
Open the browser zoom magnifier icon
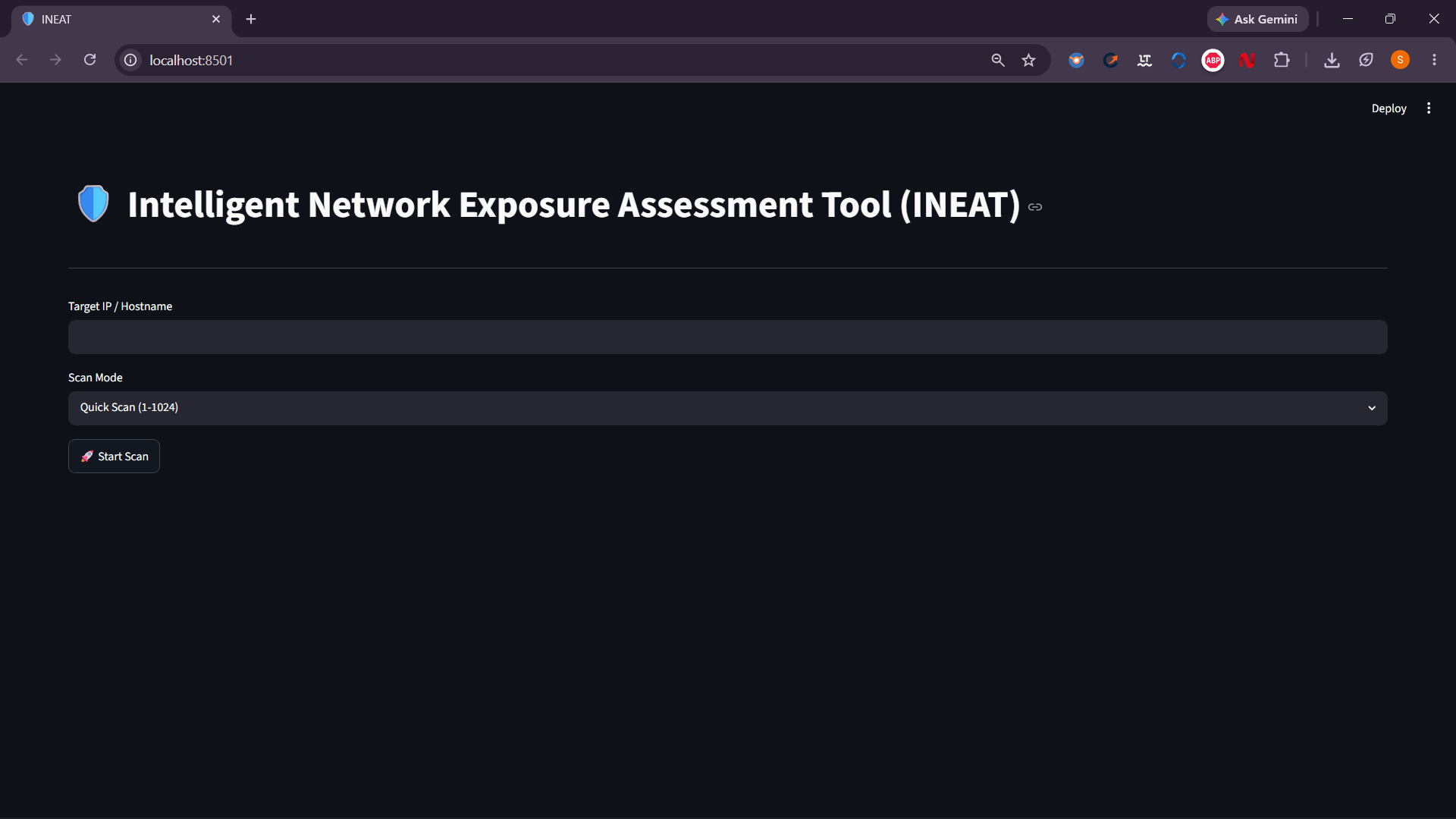point(998,60)
